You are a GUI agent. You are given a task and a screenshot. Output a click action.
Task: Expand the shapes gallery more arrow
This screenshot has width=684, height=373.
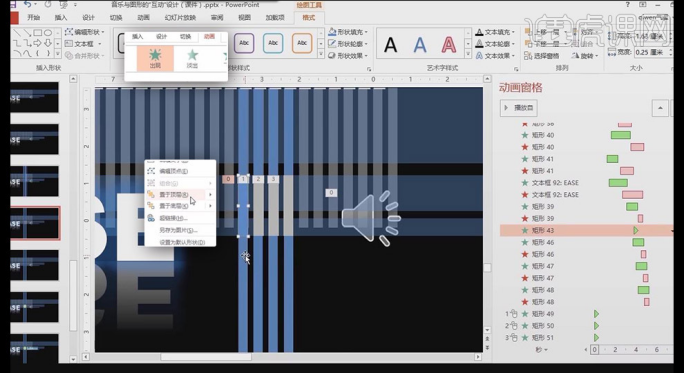58,54
